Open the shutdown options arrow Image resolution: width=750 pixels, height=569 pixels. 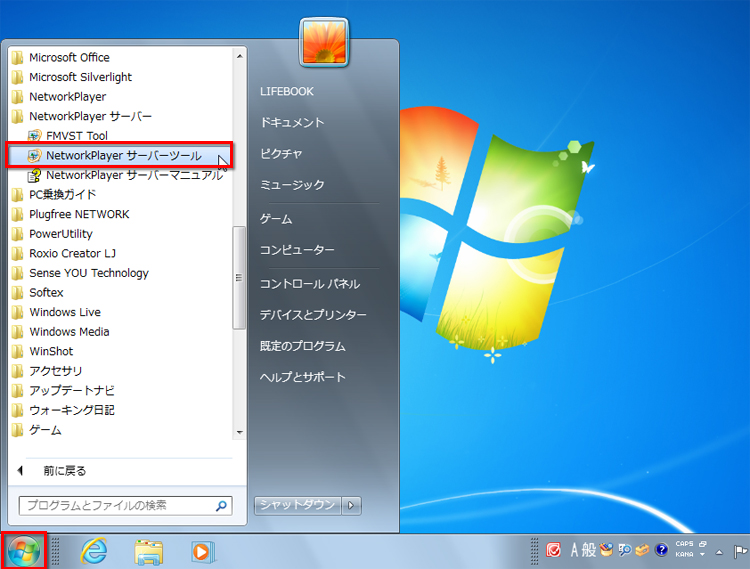click(x=351, y=505)
